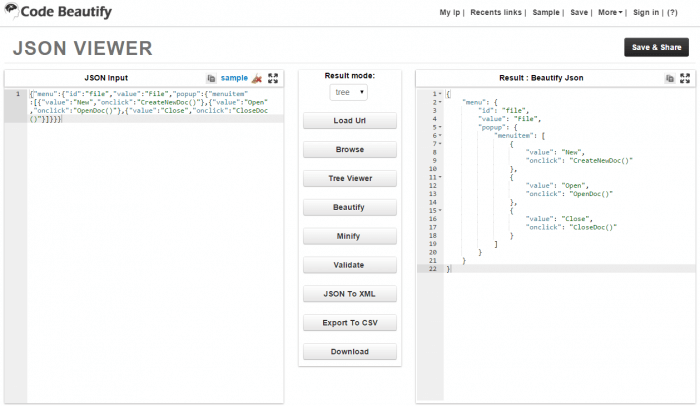Collapse the line 6 "menuitem" fold arrow
The height and width of the screenshot is (406, 700).
click(x=440, y=135)
